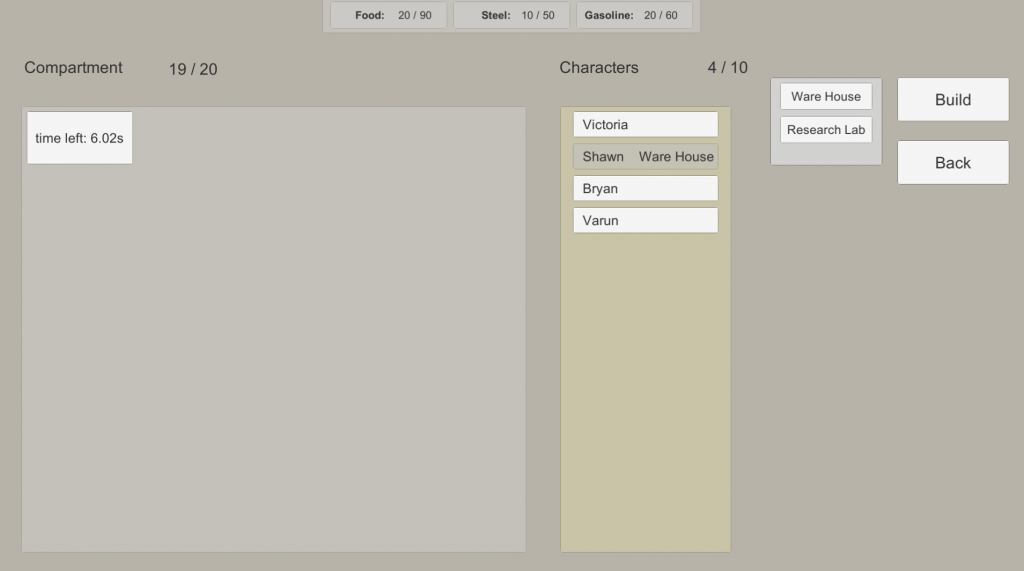The height and width of the screenshot is (571, 1024).
Task: Click the Build button
Action: 953,99
